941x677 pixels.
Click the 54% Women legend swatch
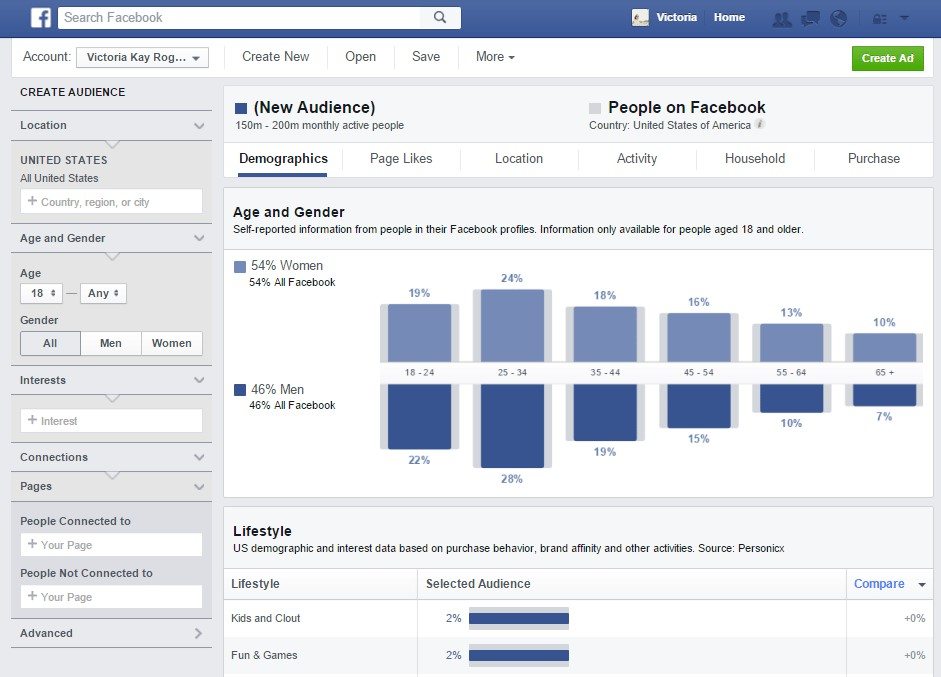pyautogui.click(x=239, y=266)
